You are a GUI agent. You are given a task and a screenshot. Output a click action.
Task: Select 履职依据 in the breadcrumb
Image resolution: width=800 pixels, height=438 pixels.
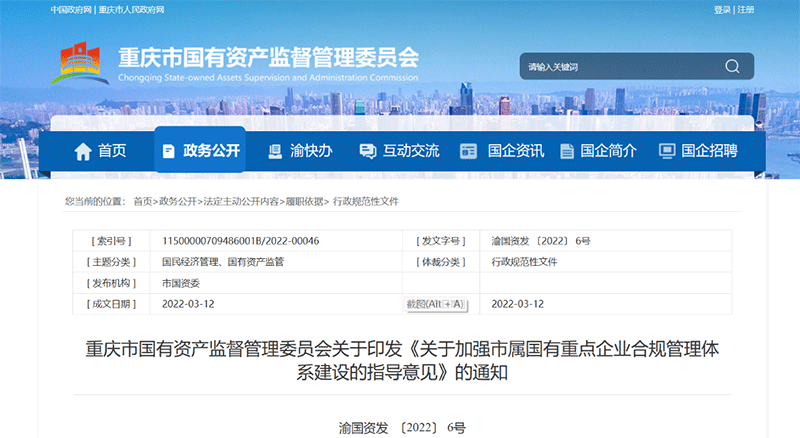[304, 201]
